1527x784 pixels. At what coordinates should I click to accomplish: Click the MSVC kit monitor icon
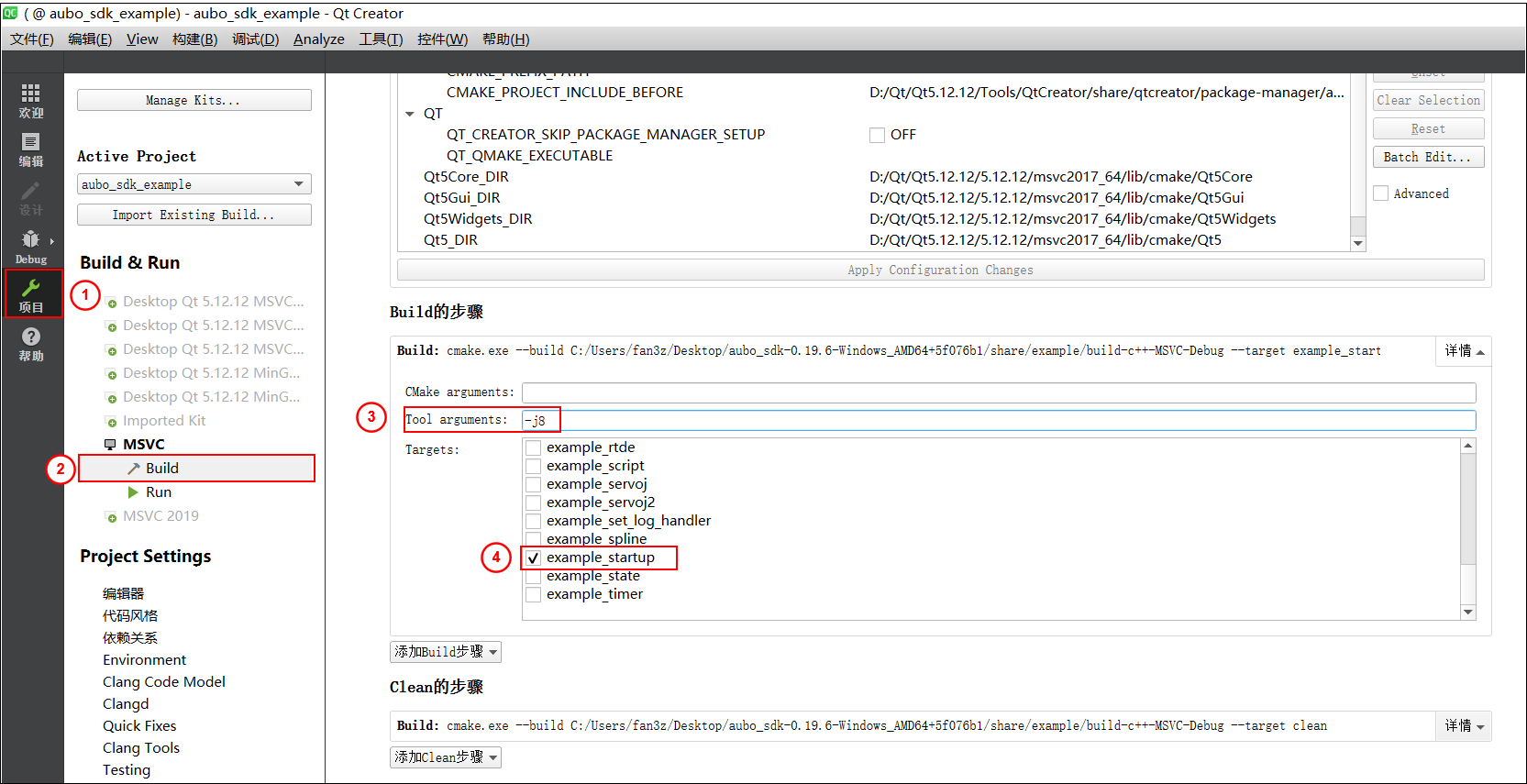[x=110, y=445]
